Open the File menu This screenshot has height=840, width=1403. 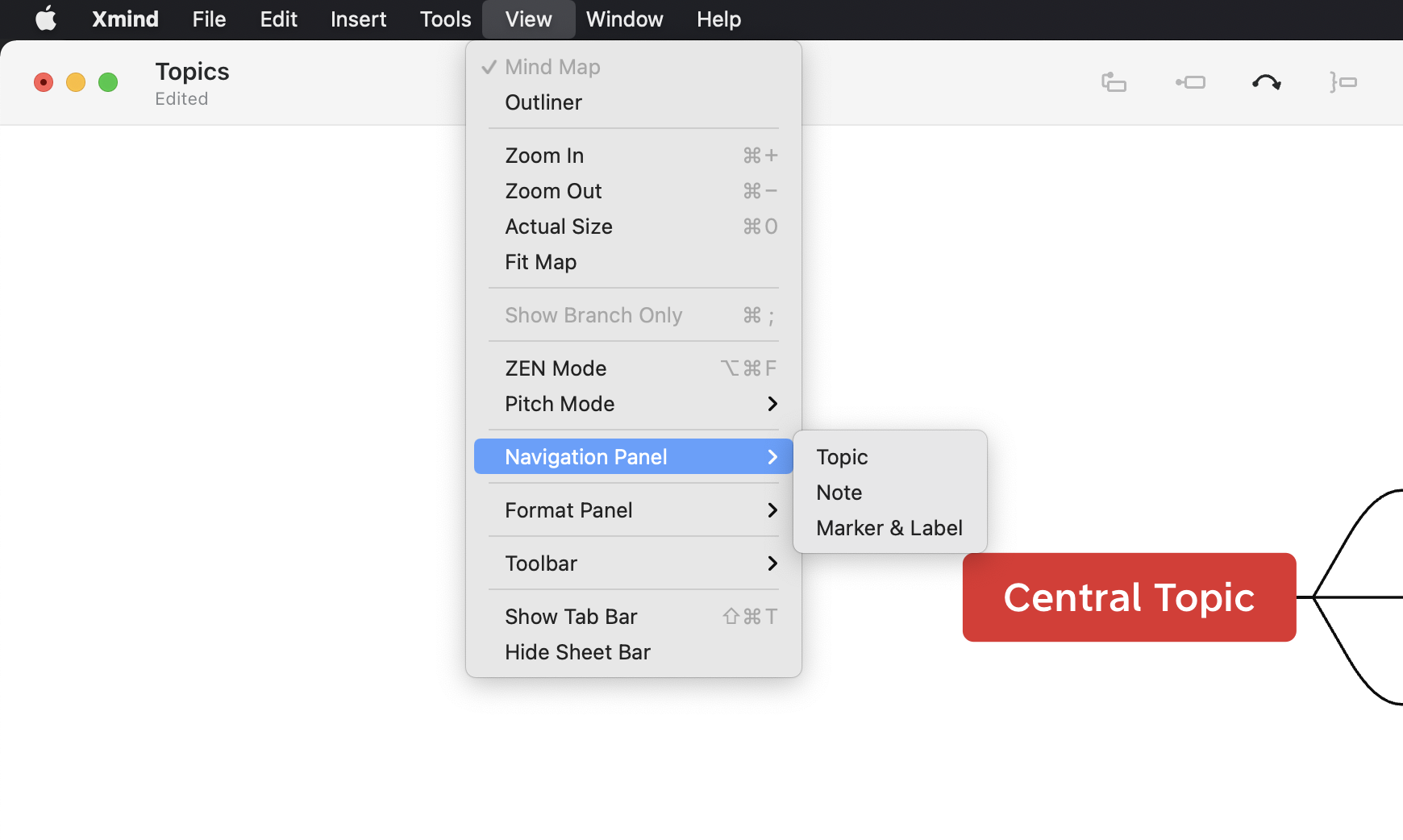[x=209, y=19]
